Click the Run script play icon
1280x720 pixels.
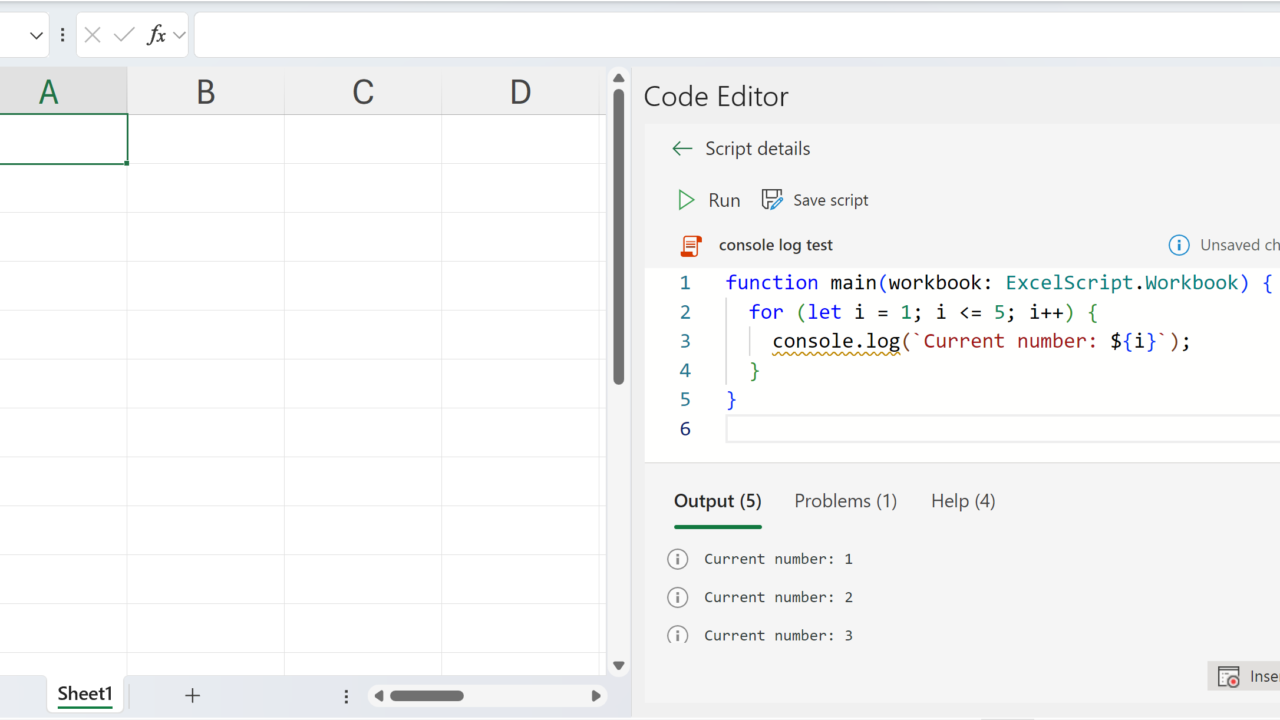[x=686, y=200]
